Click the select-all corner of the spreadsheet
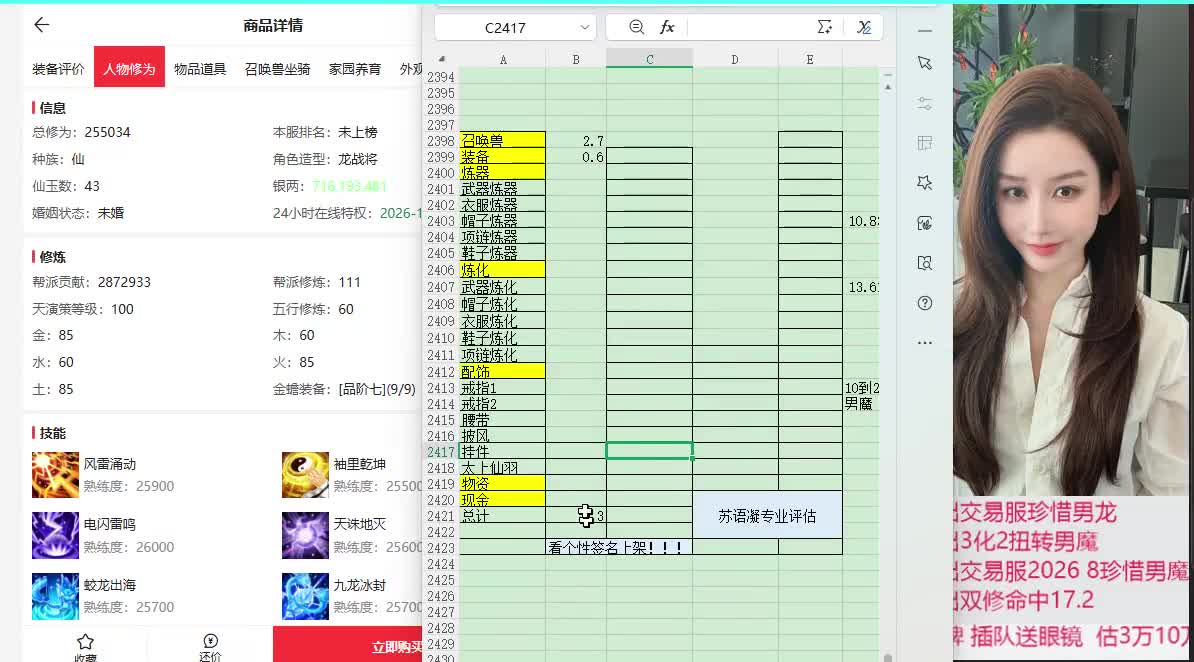1194x662 pixels. tap(442, 59)
